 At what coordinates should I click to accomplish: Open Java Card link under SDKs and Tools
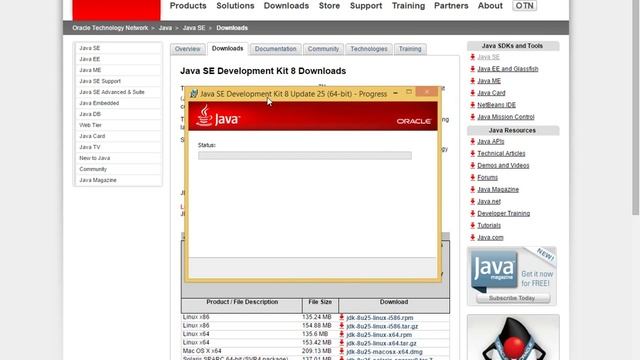click(x=491, y=93)
